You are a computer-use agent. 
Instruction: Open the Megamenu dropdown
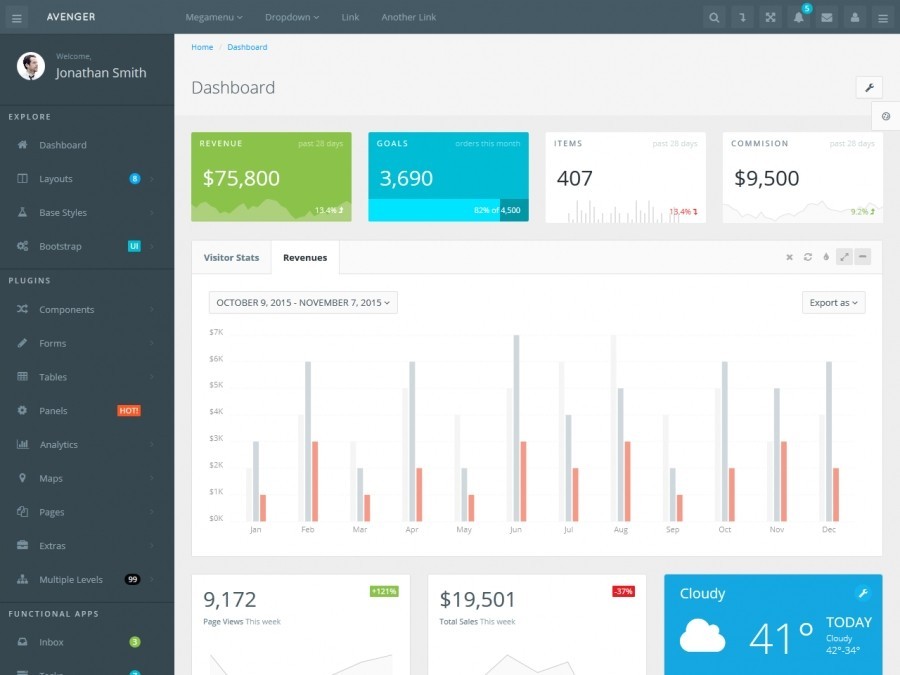point(214,17)
